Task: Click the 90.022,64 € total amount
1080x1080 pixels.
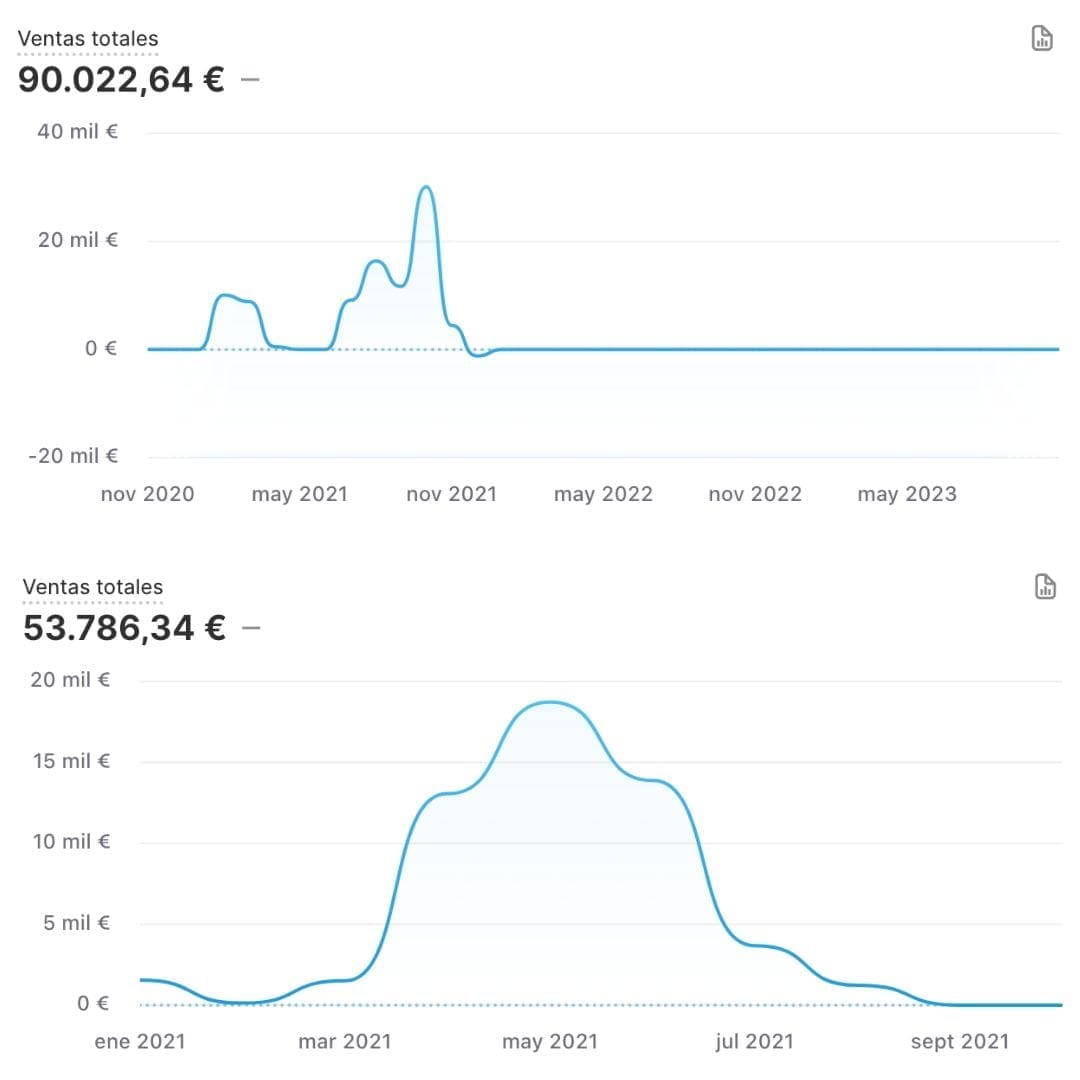Action: [x=121, y=79]
